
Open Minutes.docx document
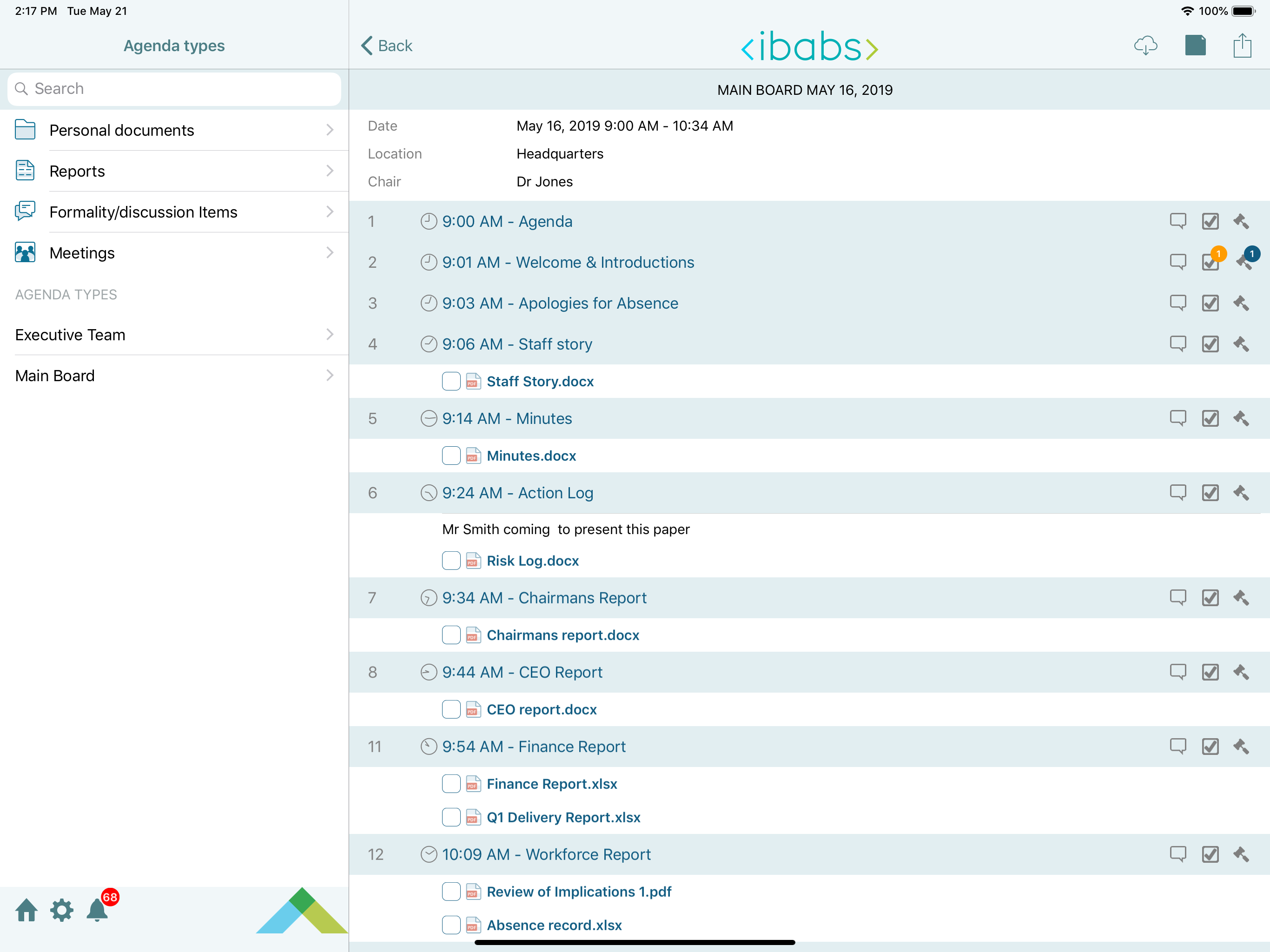[x=531, y=456]
